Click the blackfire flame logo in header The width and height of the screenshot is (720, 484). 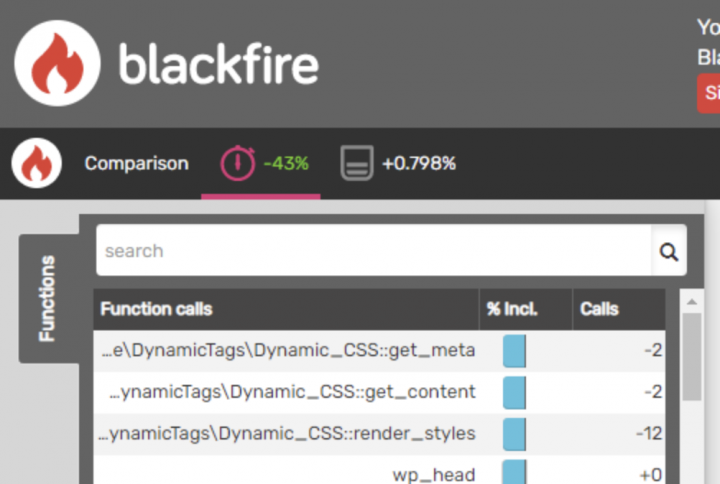57,63
